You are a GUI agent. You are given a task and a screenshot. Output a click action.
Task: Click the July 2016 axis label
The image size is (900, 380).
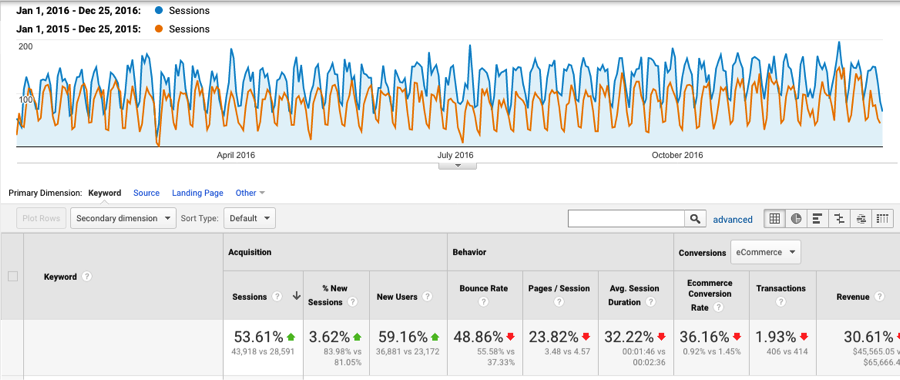[x=456, y=155]
